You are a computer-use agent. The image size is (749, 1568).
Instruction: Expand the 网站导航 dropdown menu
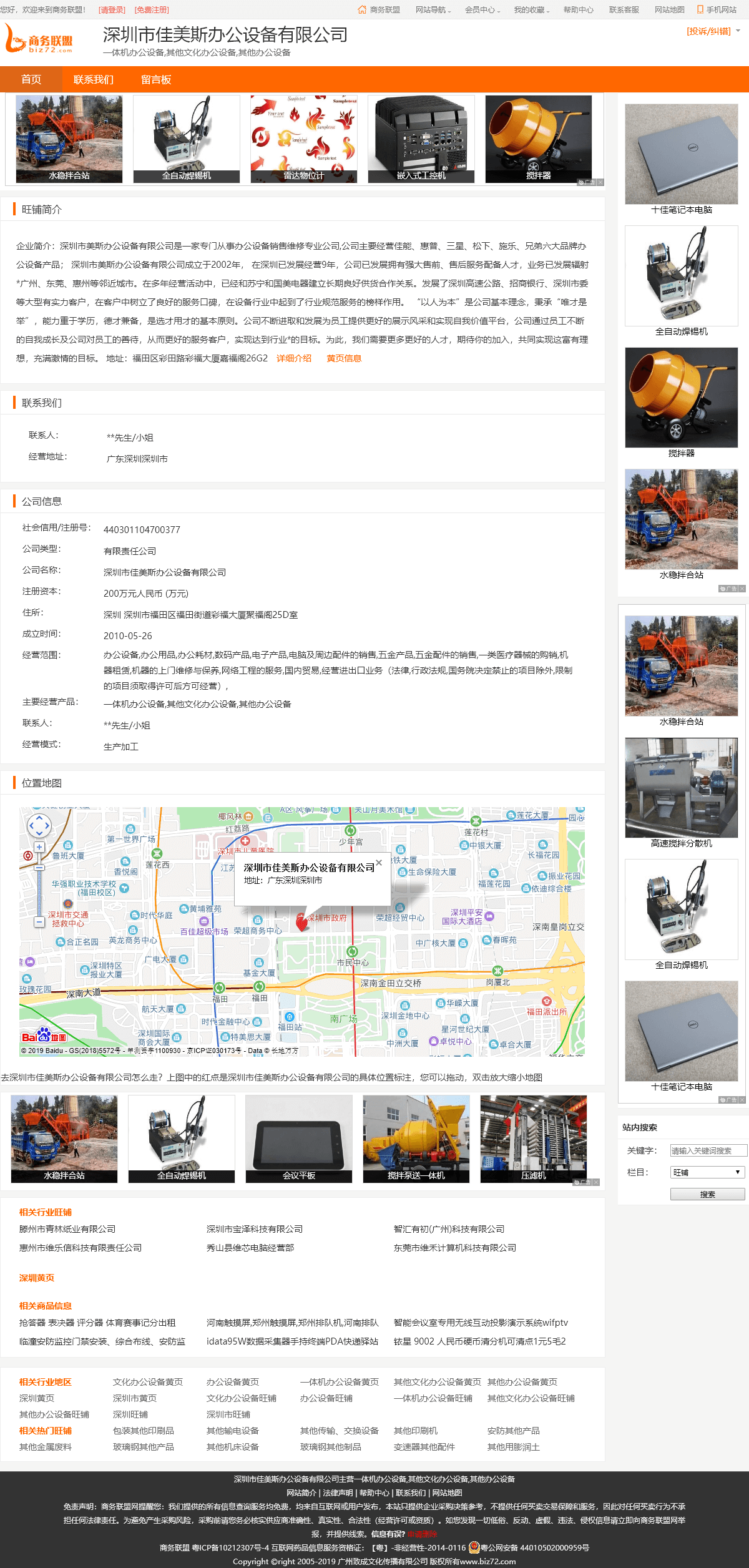[433, 10]
